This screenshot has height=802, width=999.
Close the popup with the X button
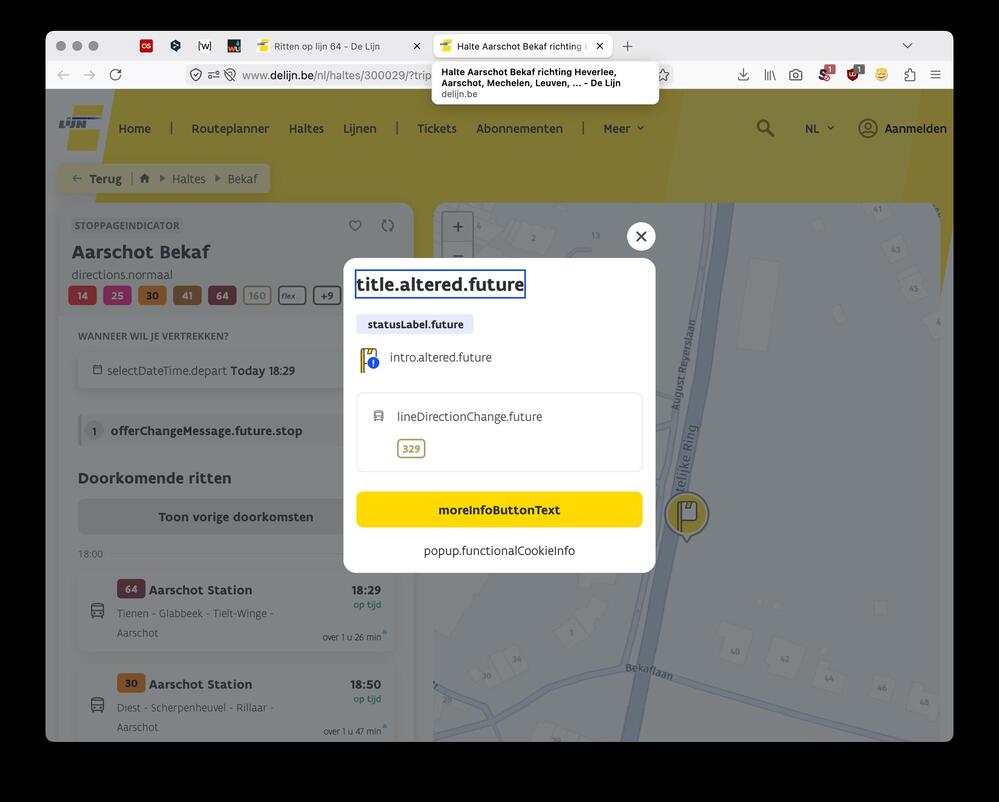641,236
